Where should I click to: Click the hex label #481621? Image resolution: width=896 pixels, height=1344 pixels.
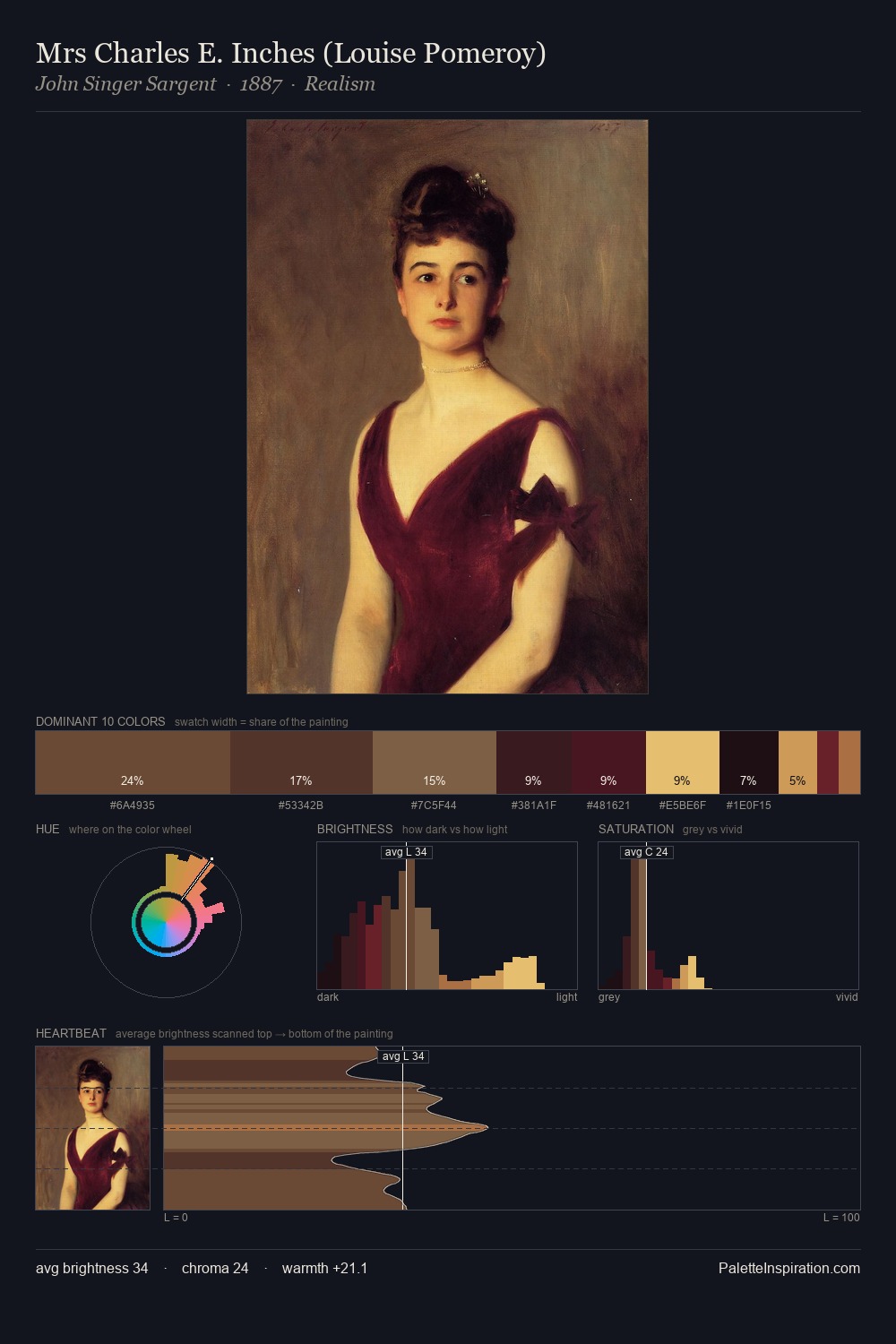click(x=608, y=806)
